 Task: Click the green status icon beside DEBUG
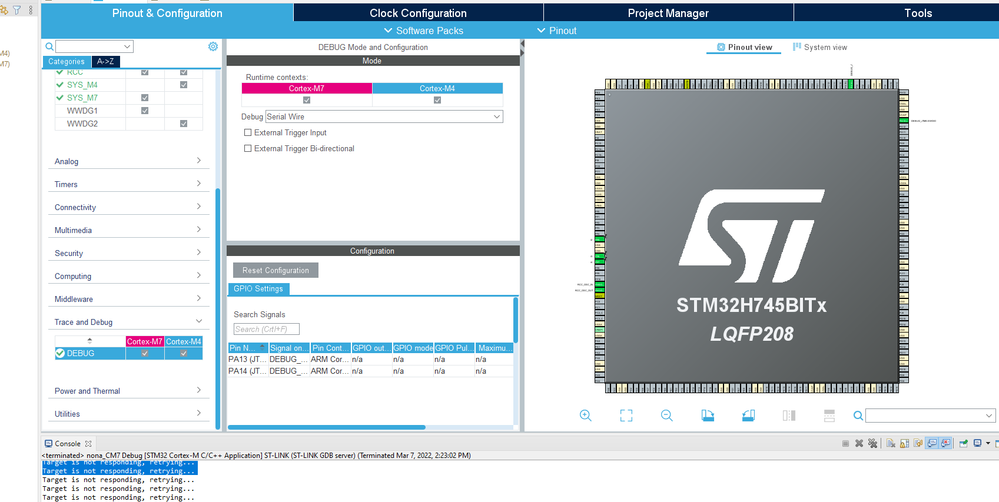click(x=60, y=353)
